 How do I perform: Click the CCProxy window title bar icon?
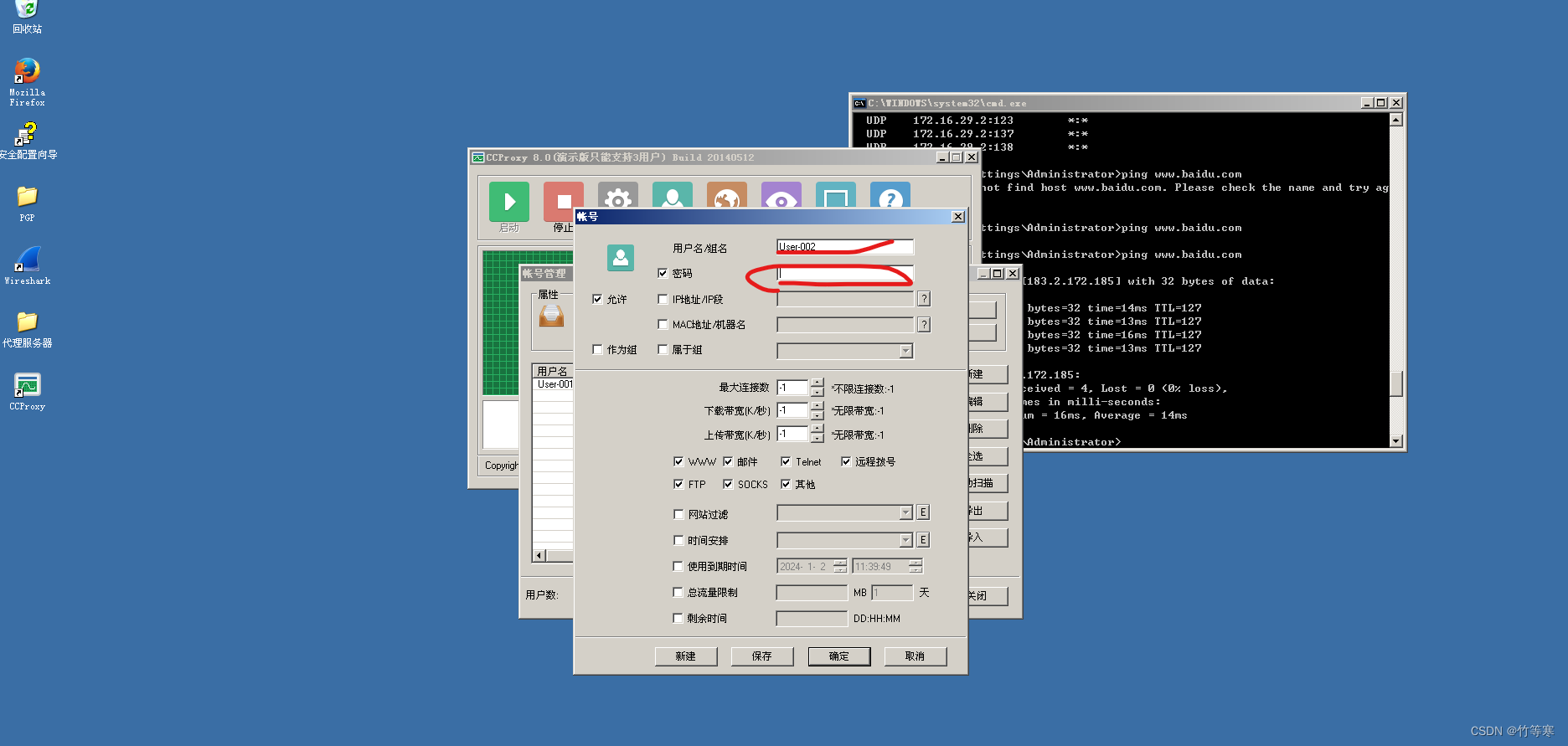(x=478, y=157)
